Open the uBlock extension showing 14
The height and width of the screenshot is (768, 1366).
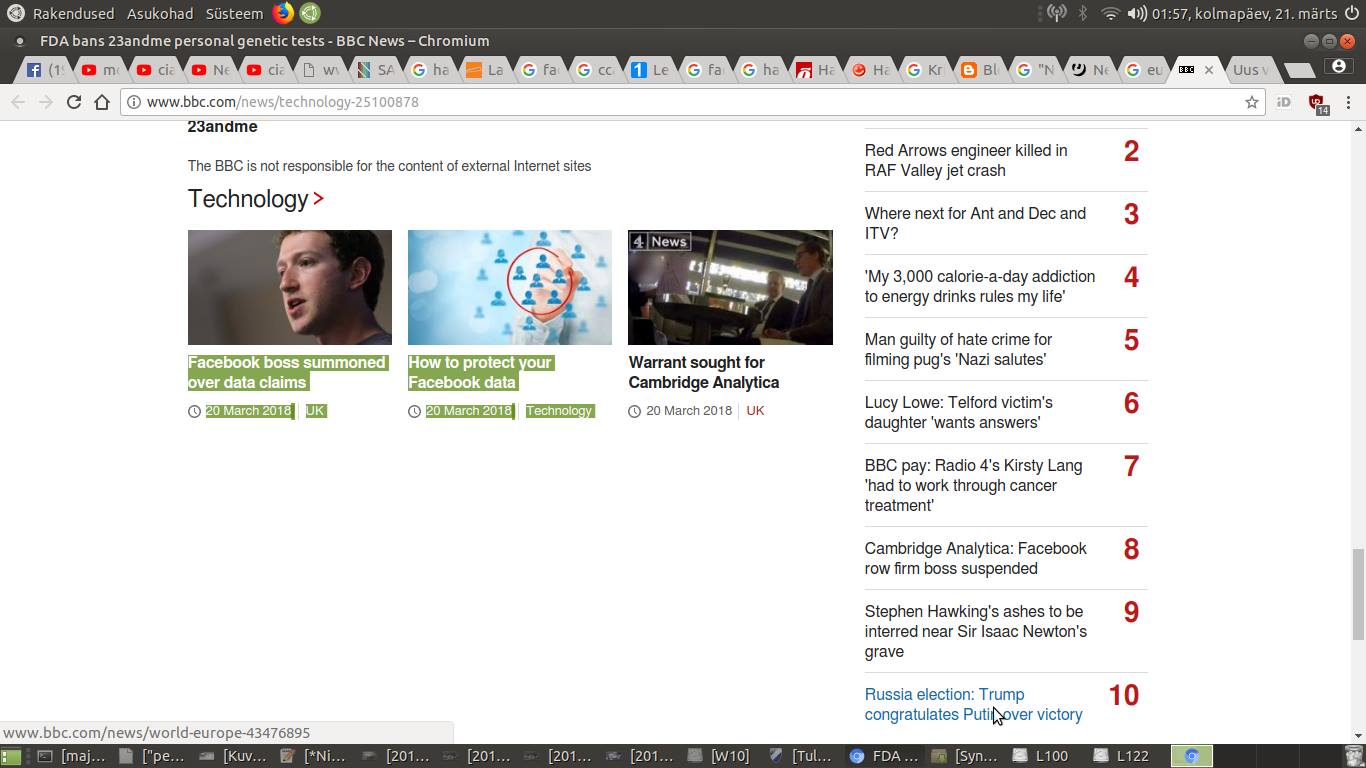coord(1317,103)
